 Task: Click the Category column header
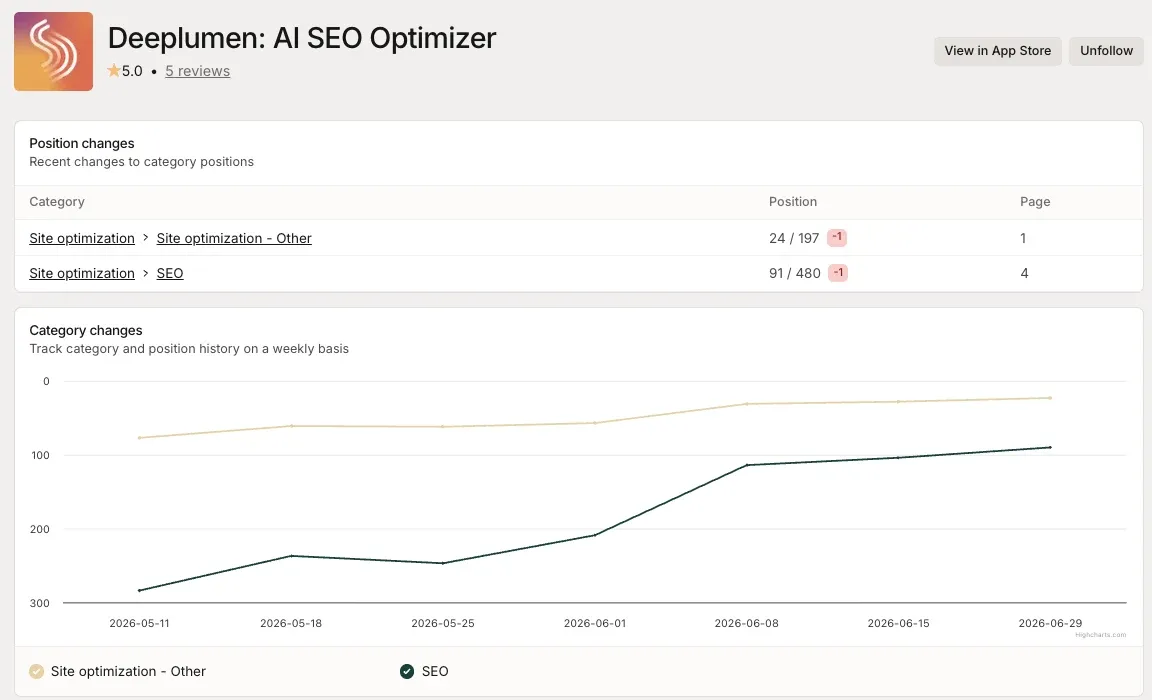click(57, 201)
